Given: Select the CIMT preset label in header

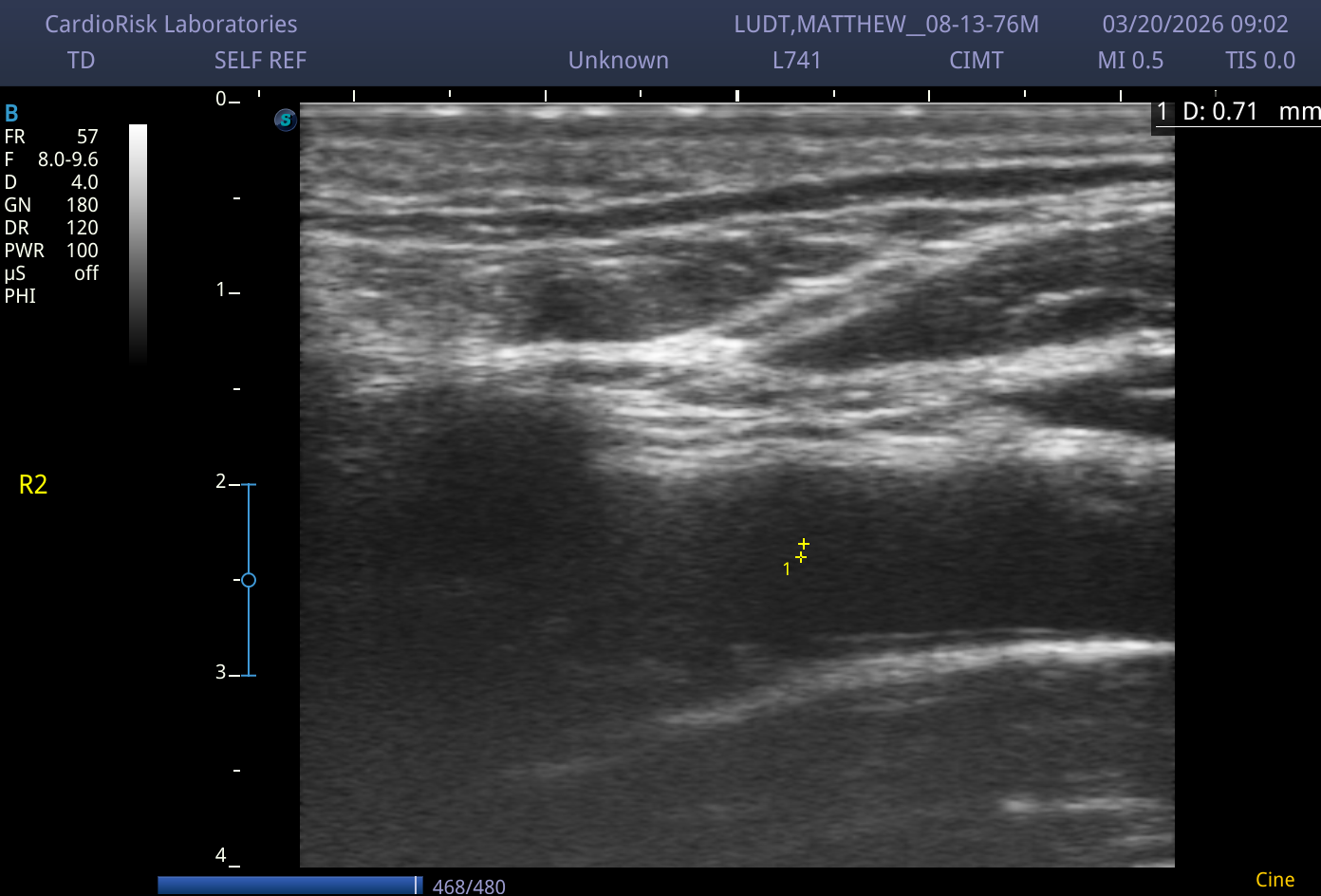Looking at the screenshot, I should [x=976, y=61].
